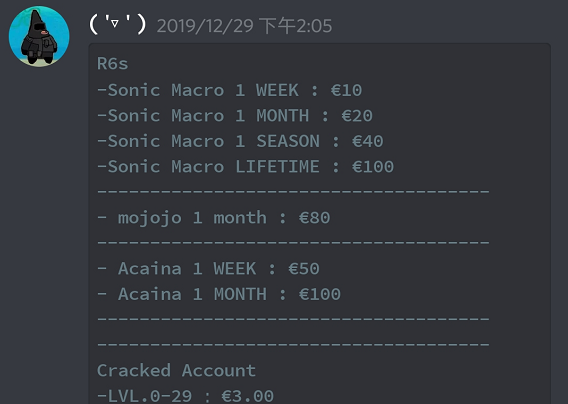The height and width of the screenshot is (404, 568).
Task: Click the €40 price text
Action: click(367, 141)
